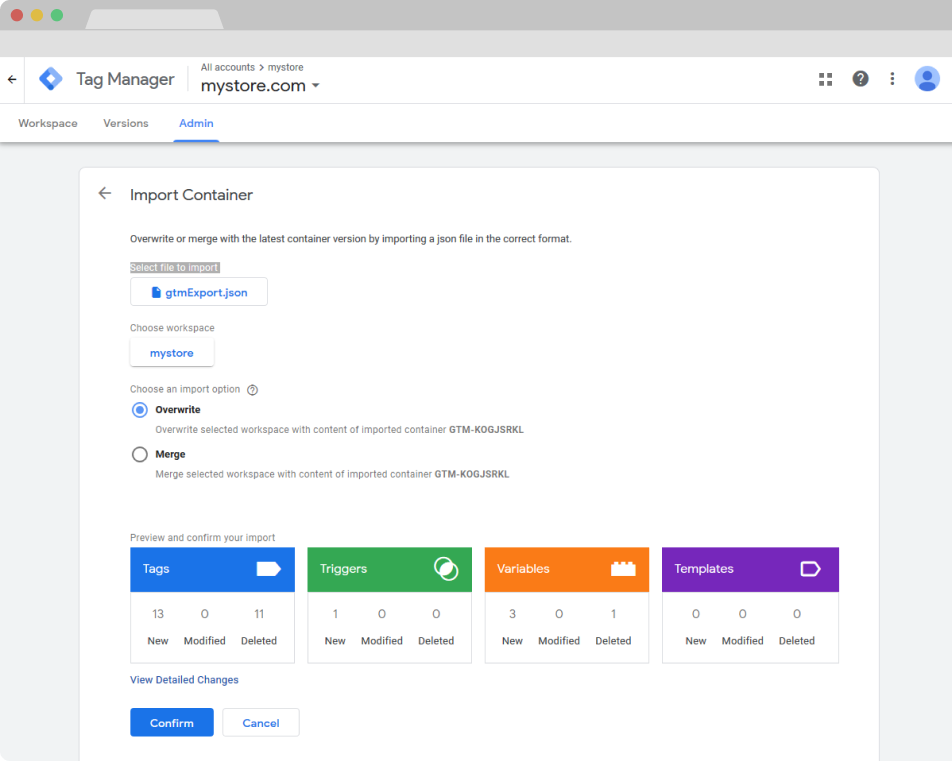Open the Google apps grid
Viewport: 952px width, 761px height.
click(x=825, y=78)
